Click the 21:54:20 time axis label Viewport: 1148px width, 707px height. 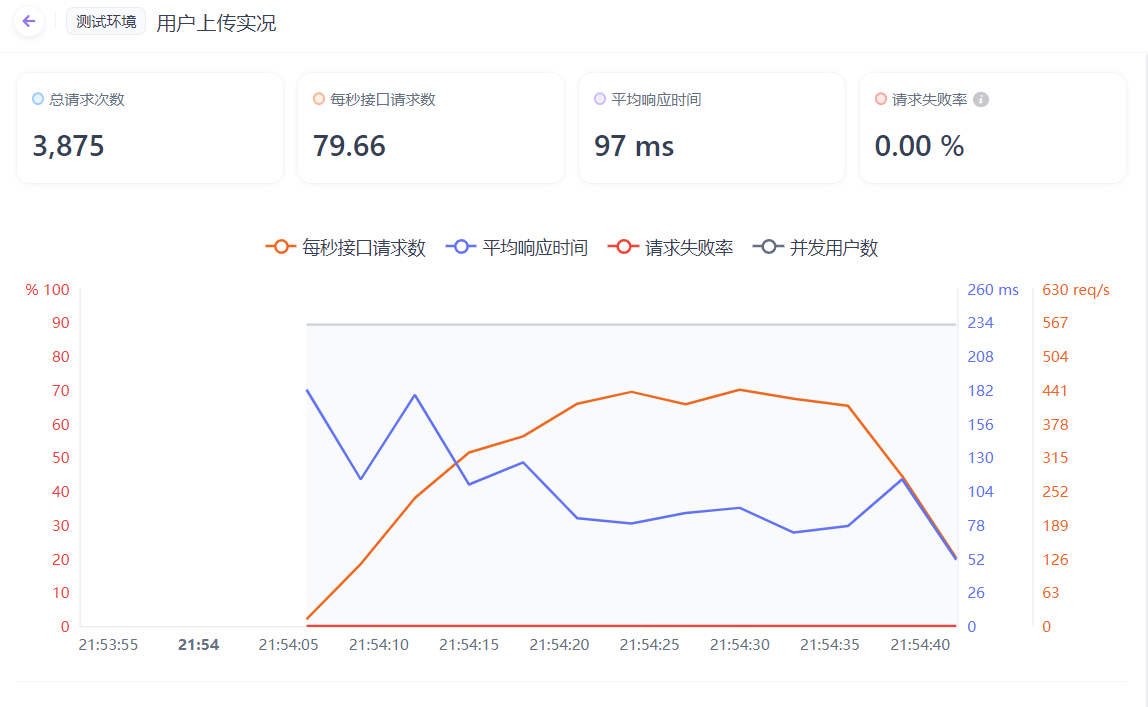tap(559, 645)
